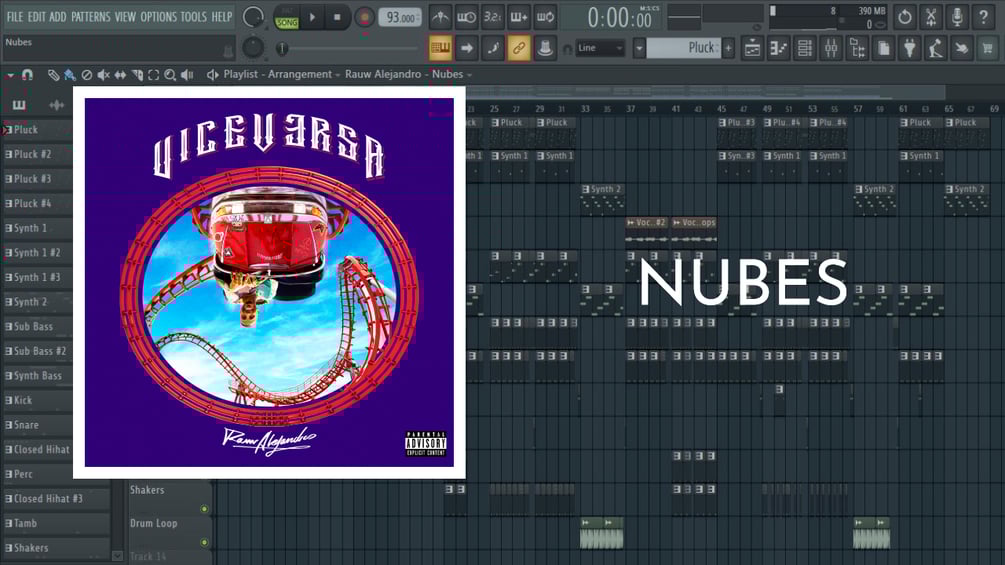This screenshot has width=1005, height=565.
Task: Open the plugin picker plug icon
Action: coord(910,48)
